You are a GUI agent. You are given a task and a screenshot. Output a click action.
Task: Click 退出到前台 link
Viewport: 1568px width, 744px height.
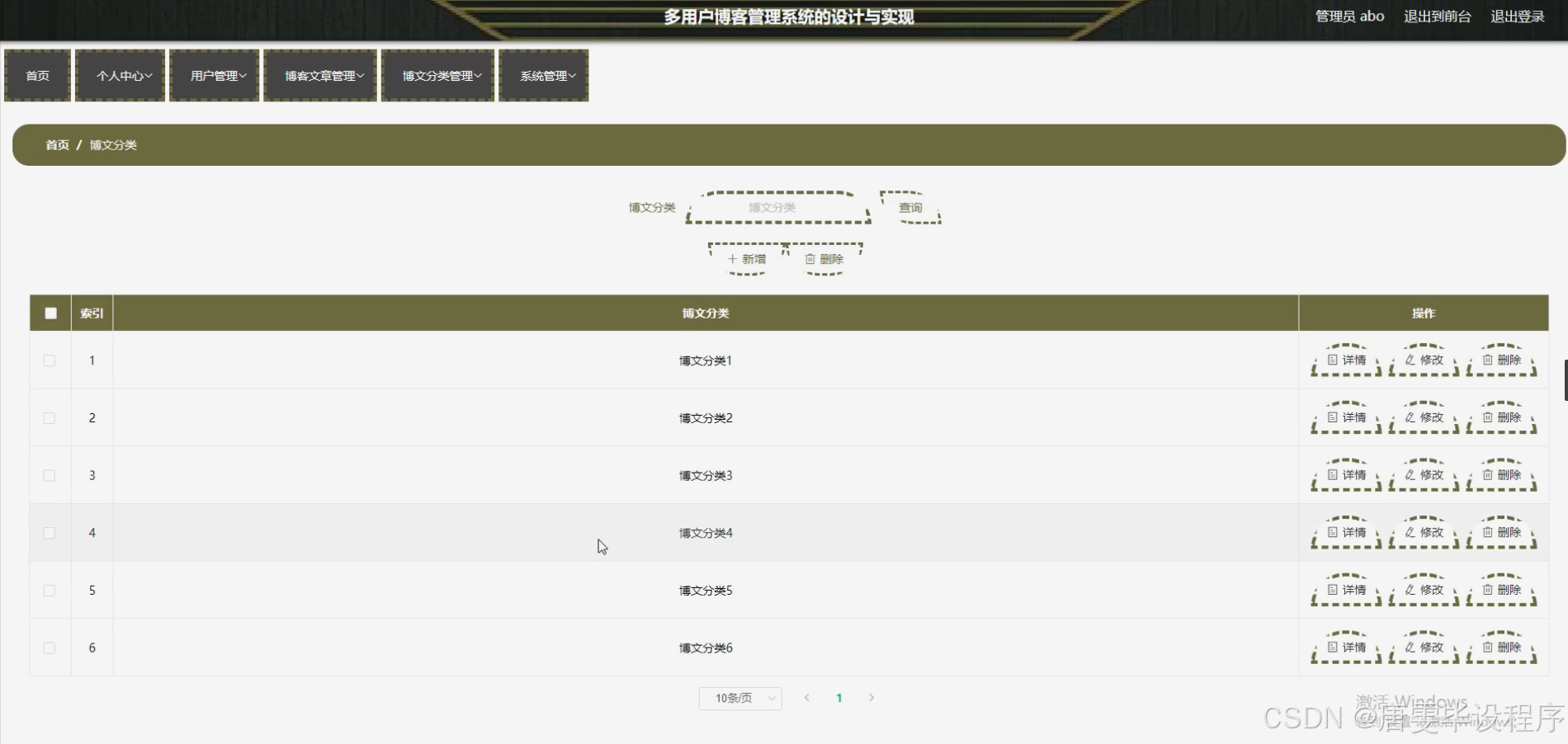tap(1438, 16)
